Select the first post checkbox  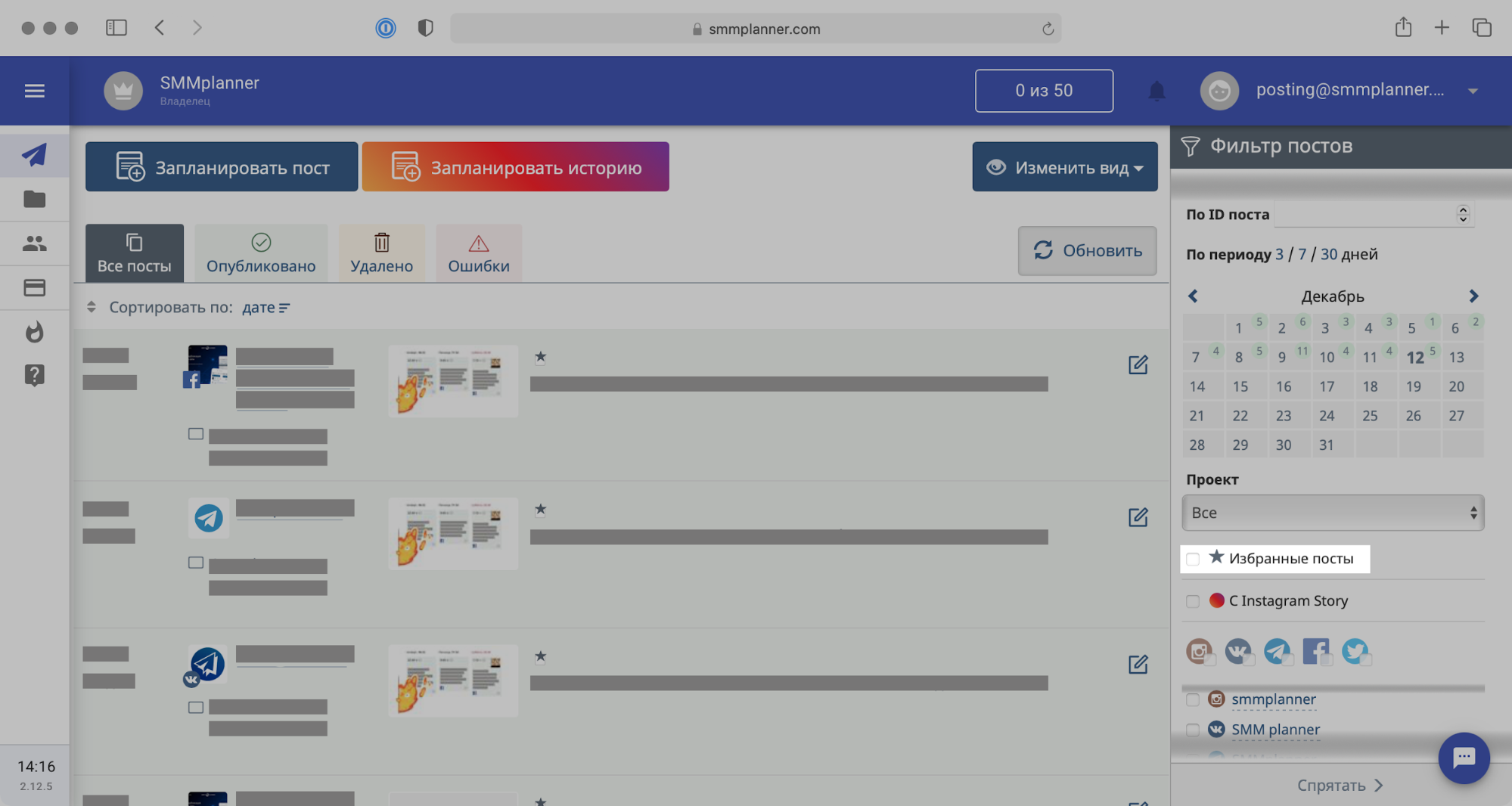195,434
